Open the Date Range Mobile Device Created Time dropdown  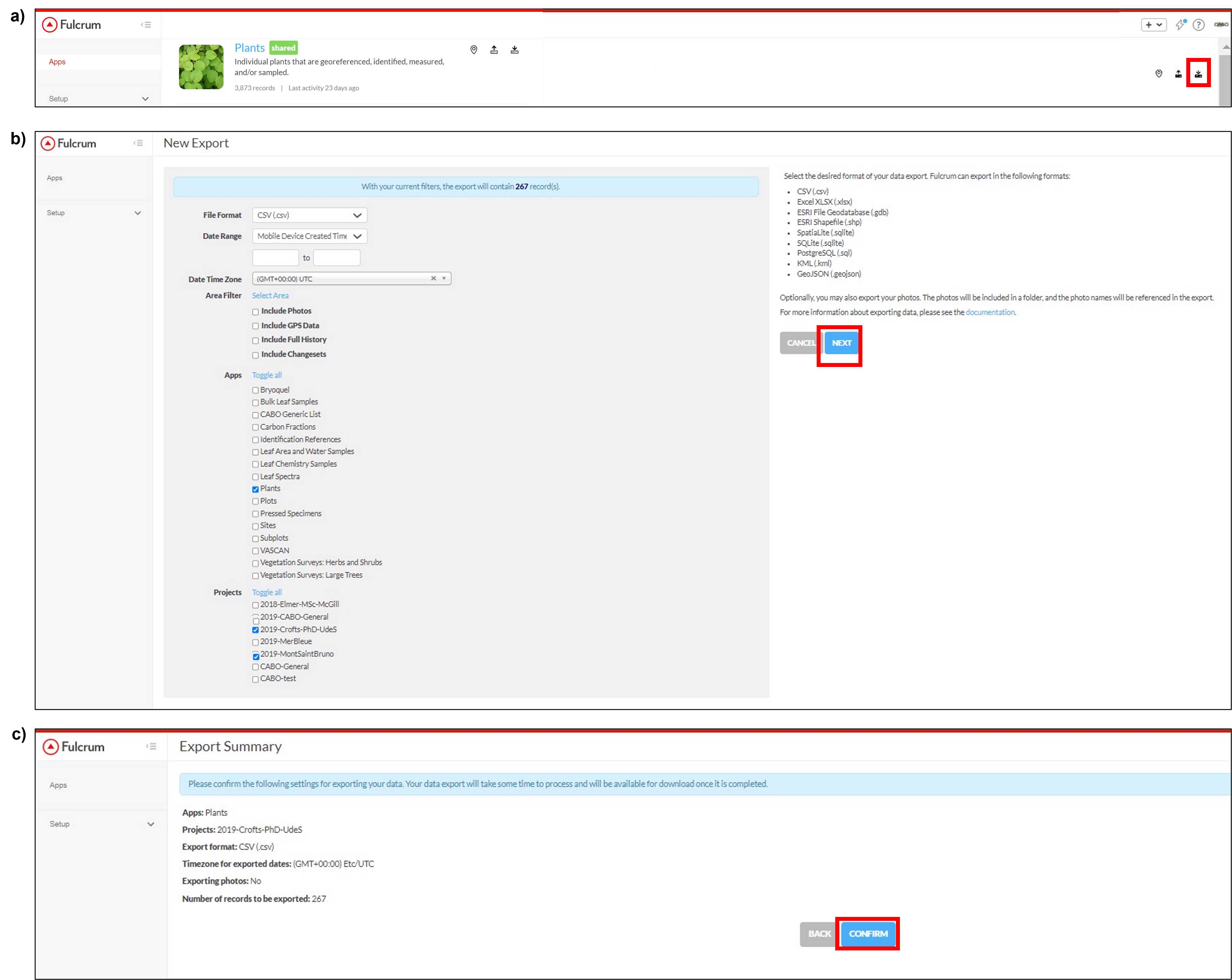pos(310,236)
